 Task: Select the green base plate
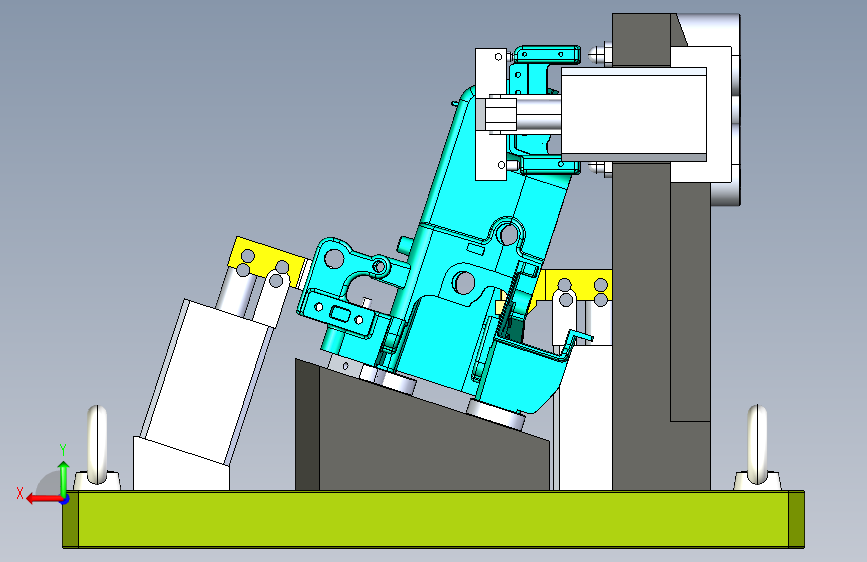pos(434,519)
